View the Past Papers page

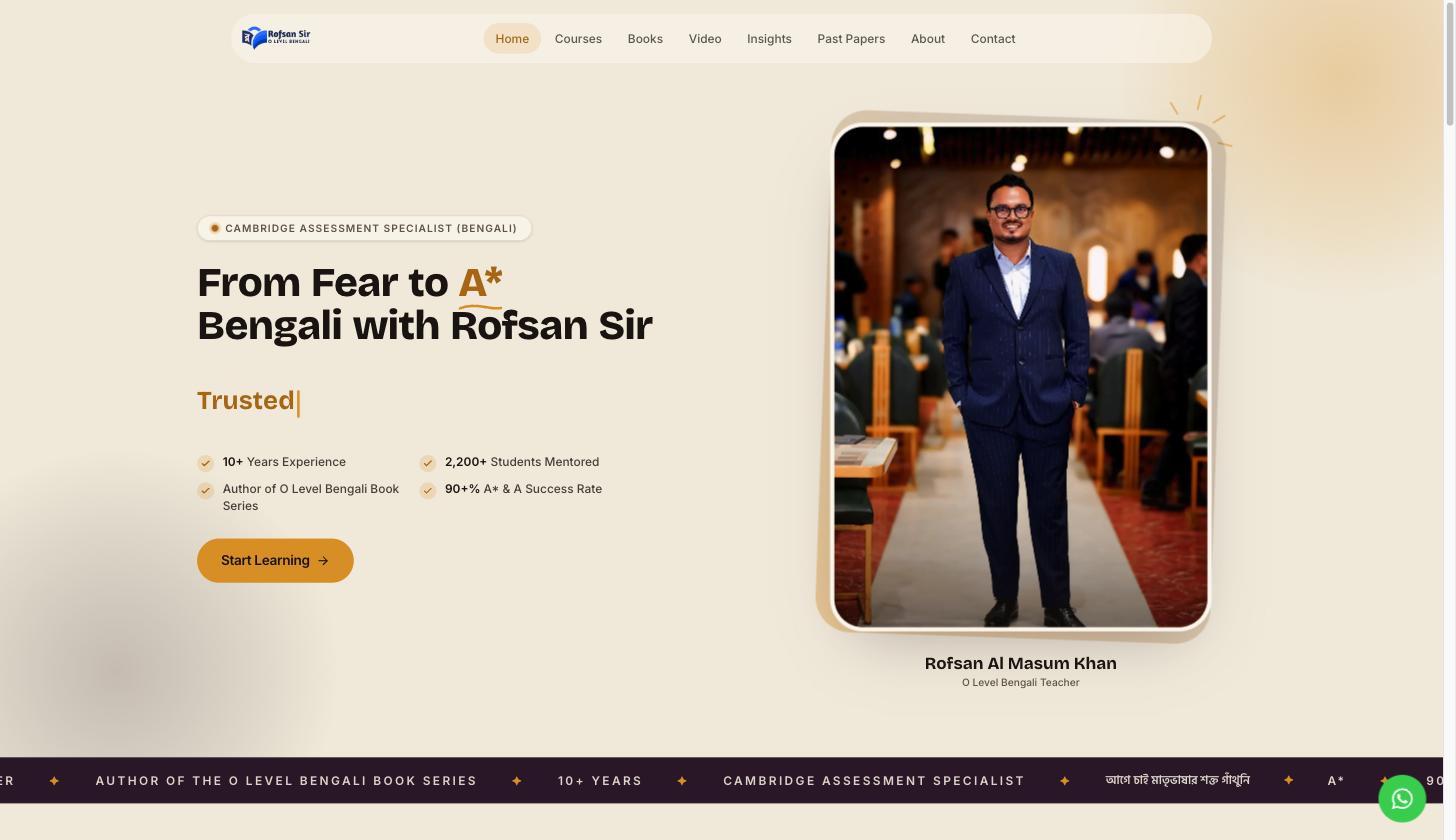851,39
